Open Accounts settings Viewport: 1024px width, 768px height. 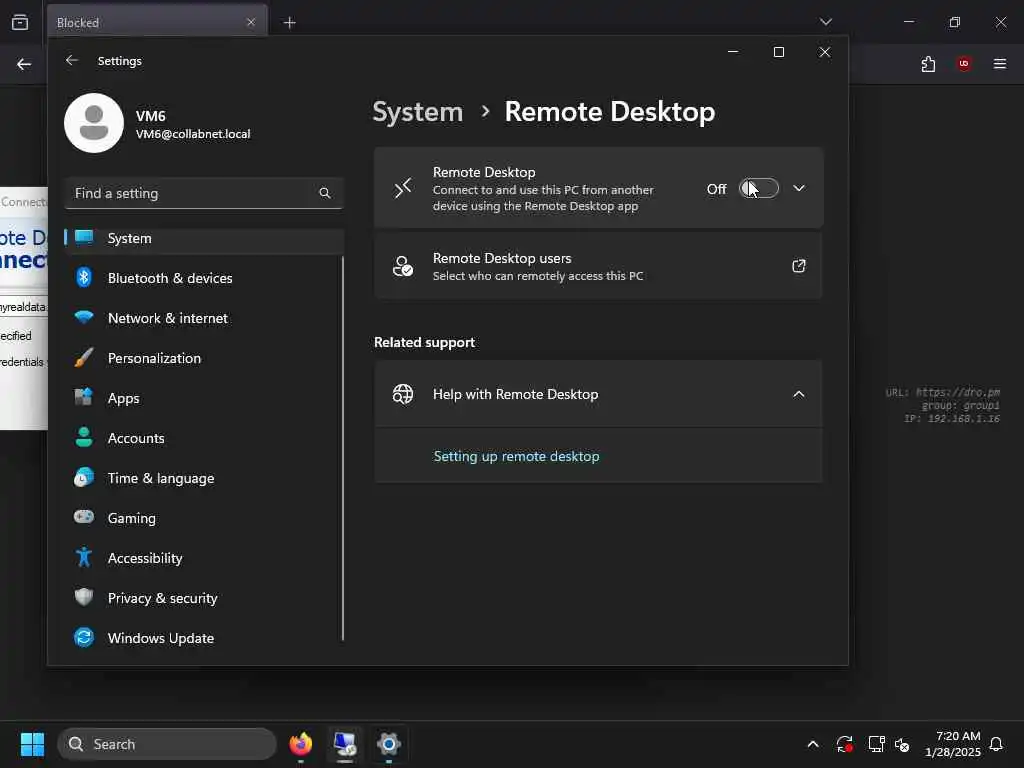pos(204,438)
